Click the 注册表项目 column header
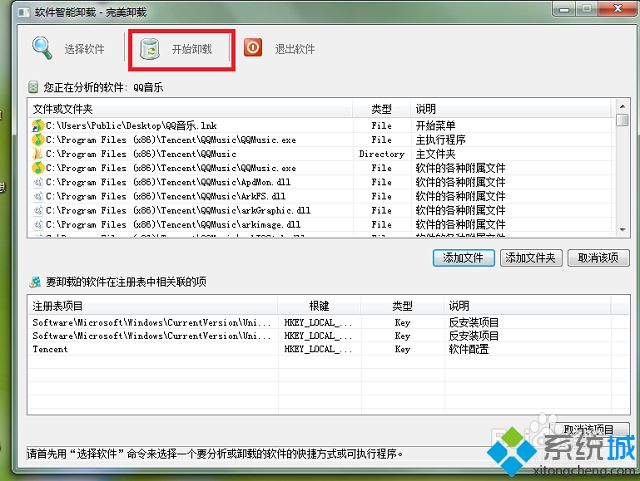 153,306
